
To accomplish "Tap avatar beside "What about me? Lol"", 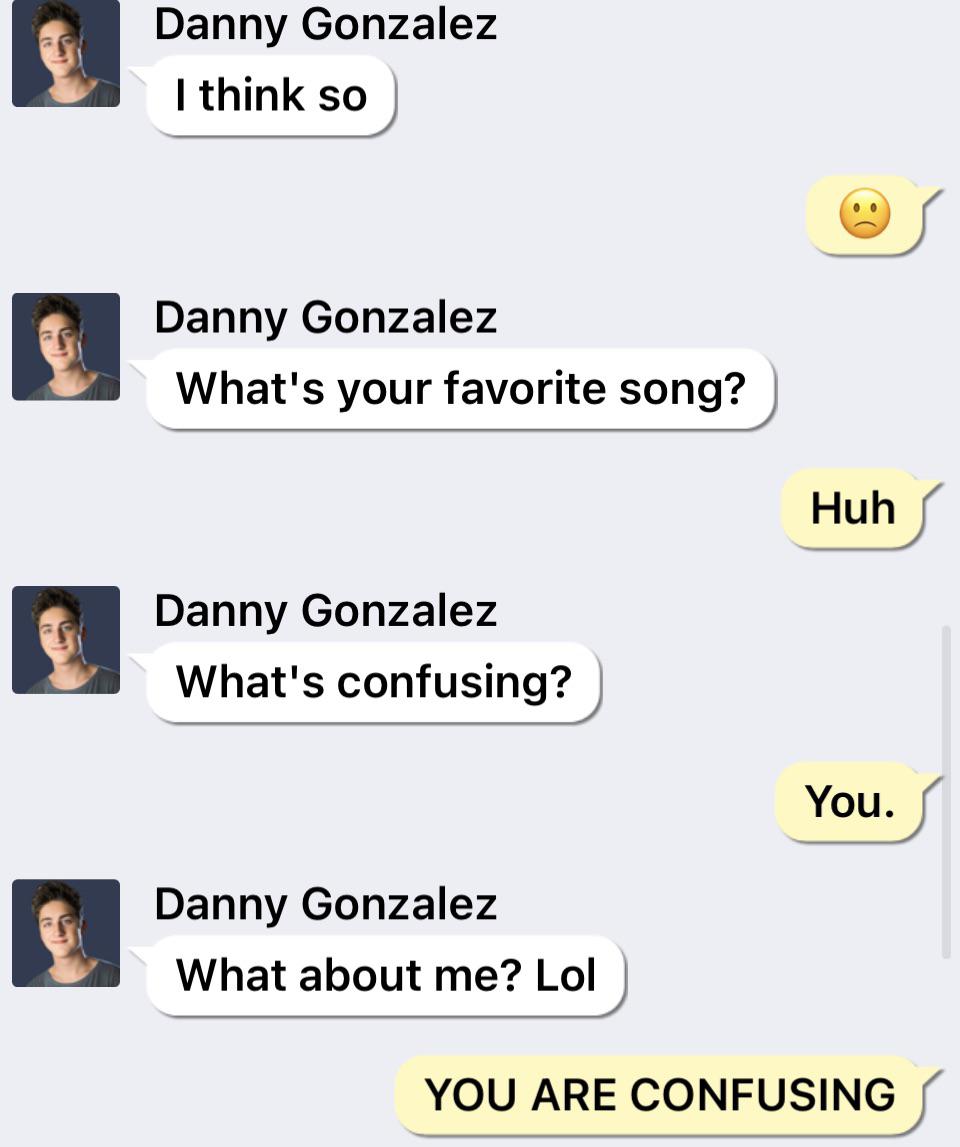I will (66, 933).
